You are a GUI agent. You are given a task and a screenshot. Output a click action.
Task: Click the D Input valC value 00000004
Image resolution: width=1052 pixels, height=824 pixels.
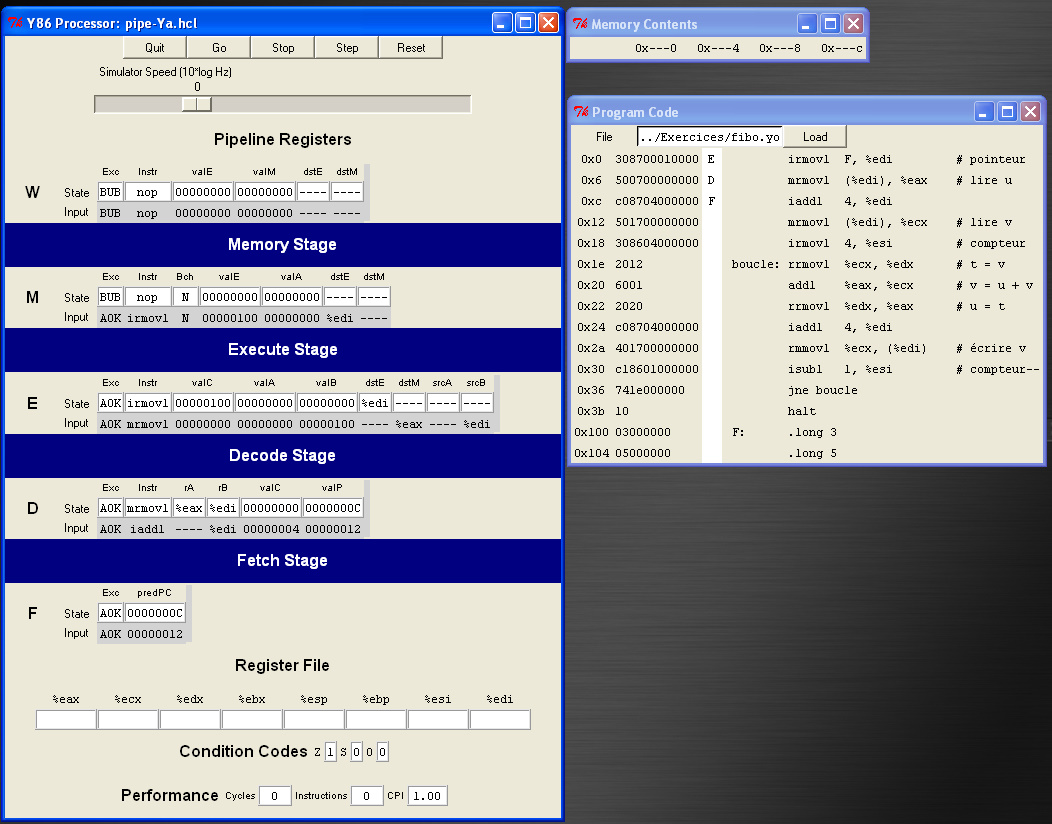pyautogui.click(x=271, y=529)
